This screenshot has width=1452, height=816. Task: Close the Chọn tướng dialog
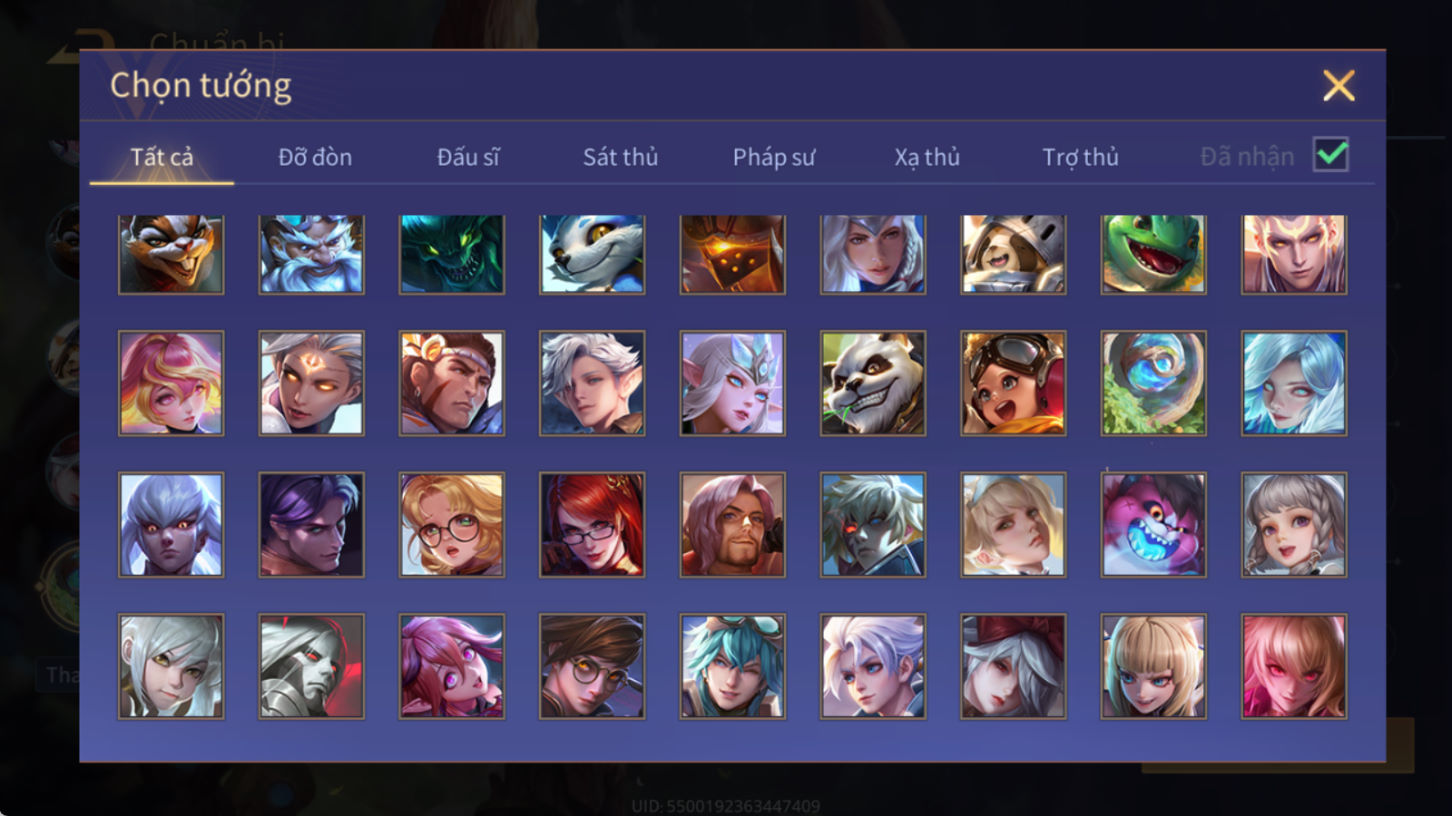[x=1338, y=86]
